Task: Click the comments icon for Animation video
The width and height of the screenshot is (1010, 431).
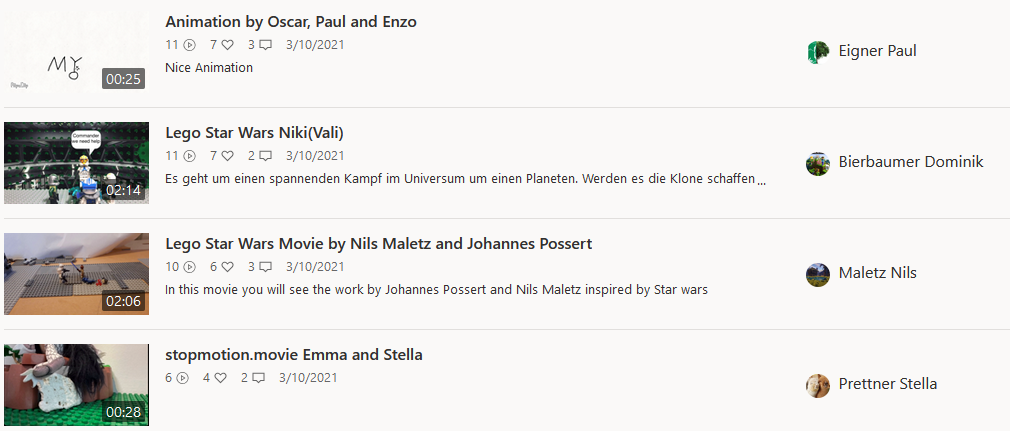Action: point(265,45)
